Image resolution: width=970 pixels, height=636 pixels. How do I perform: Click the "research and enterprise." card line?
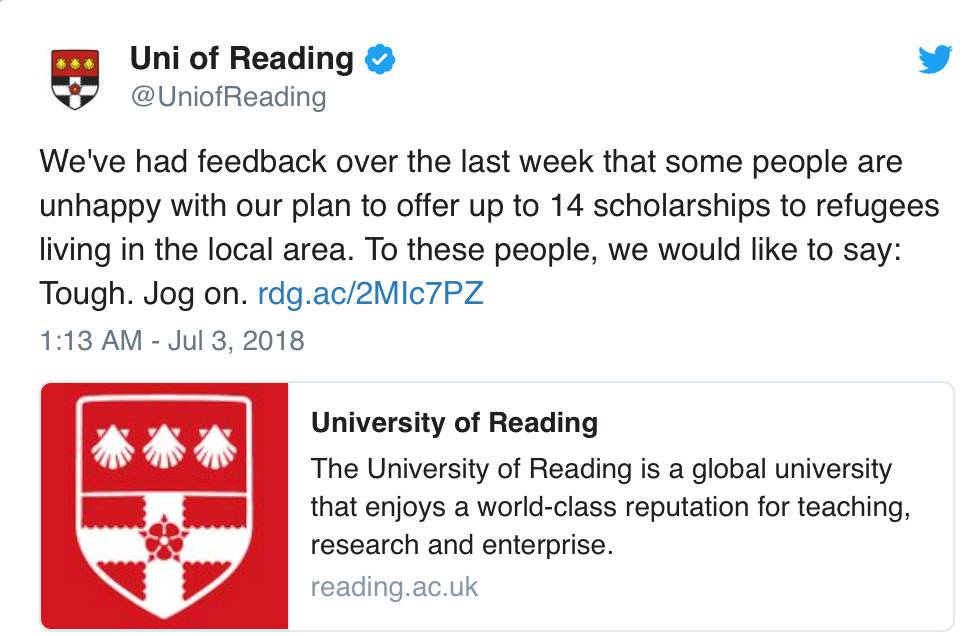click(x=462, y=545)
